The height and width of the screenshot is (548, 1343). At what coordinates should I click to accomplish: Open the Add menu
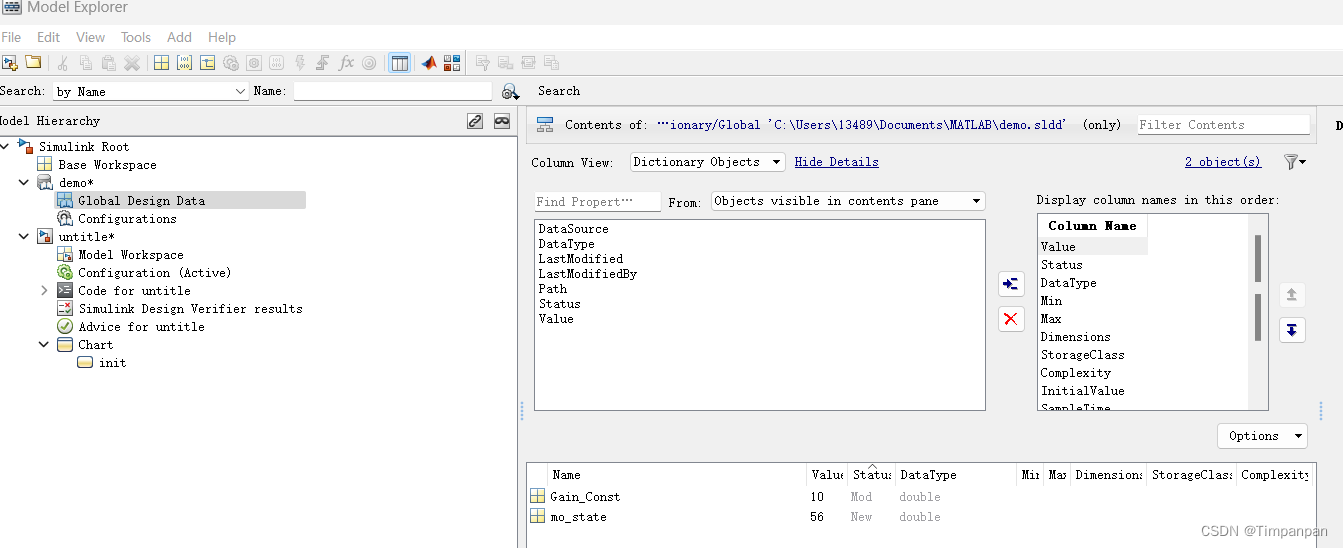[179, 37]
